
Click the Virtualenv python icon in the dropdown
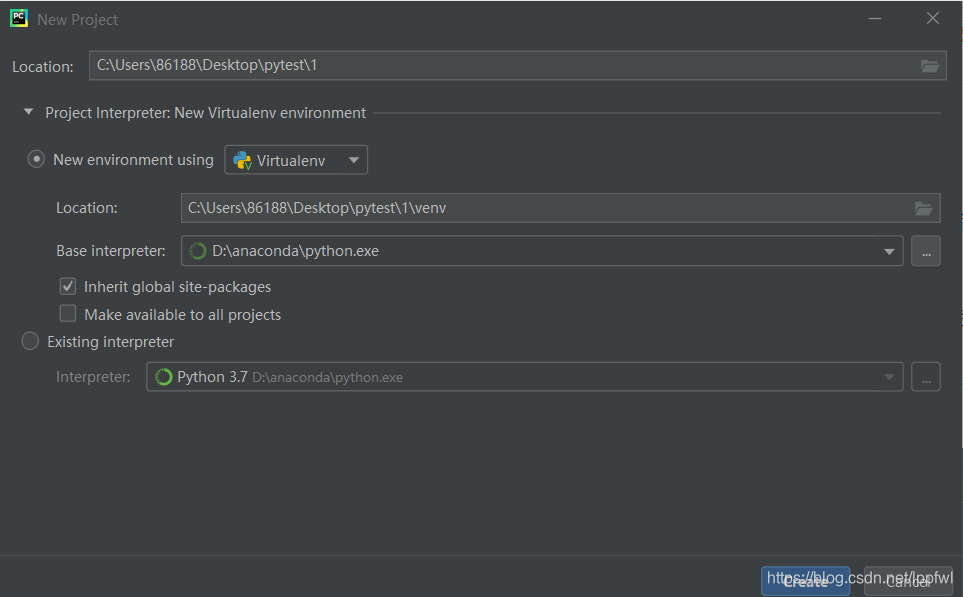pyautogui.click(x=243, y=160)
